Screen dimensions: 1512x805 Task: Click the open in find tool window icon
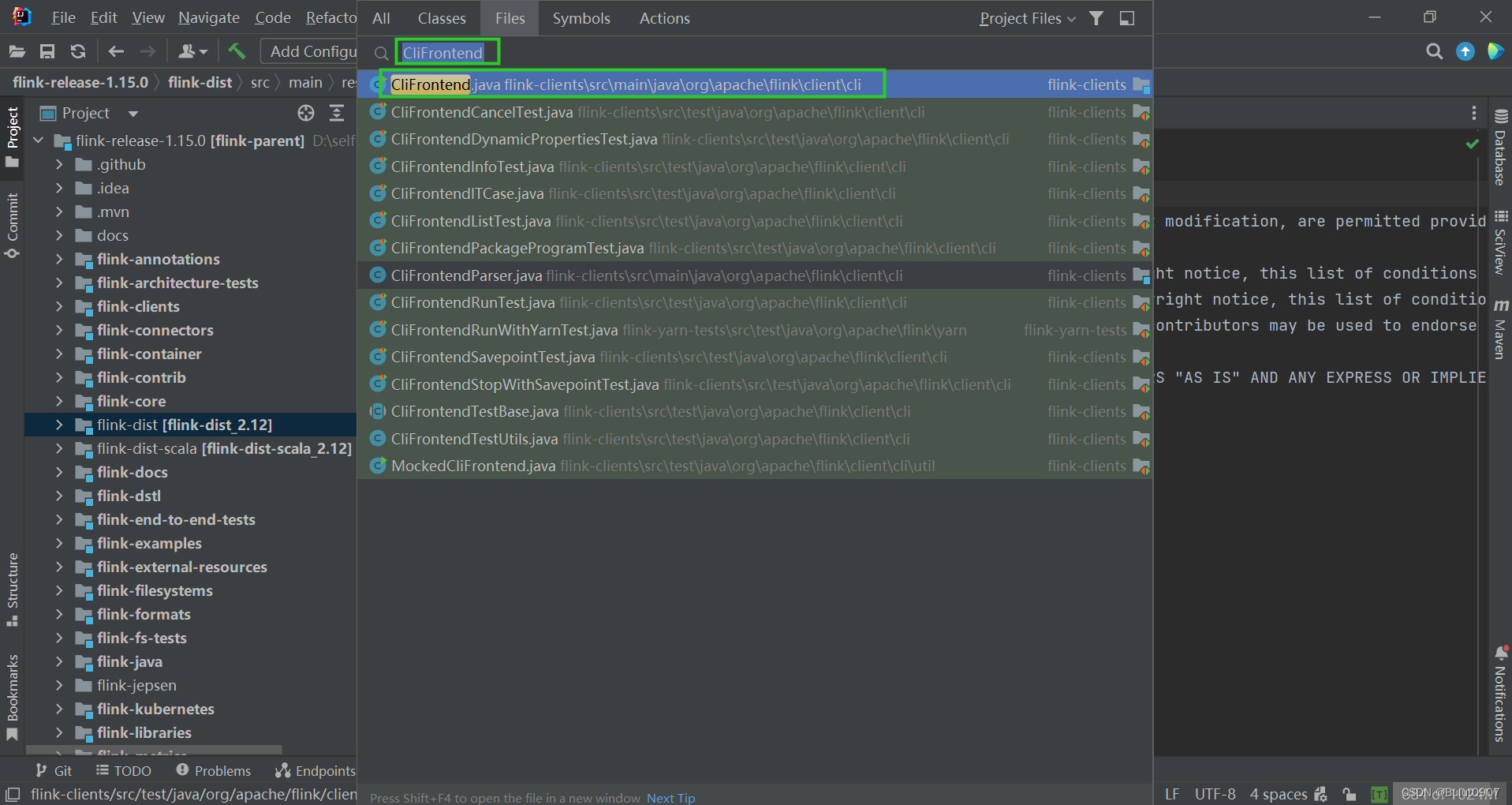(1127, 18)
